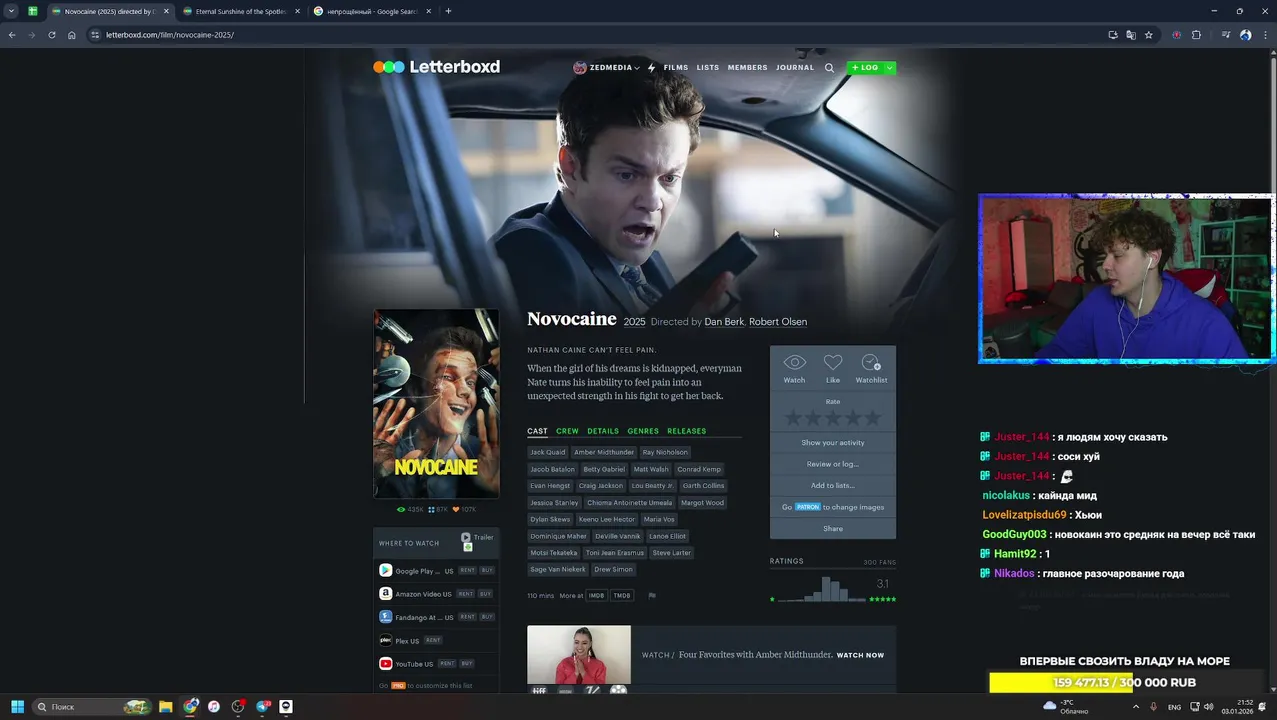Click the Amazon Video icon
This screenshot has height=720, width=1277.
[385, 593]
